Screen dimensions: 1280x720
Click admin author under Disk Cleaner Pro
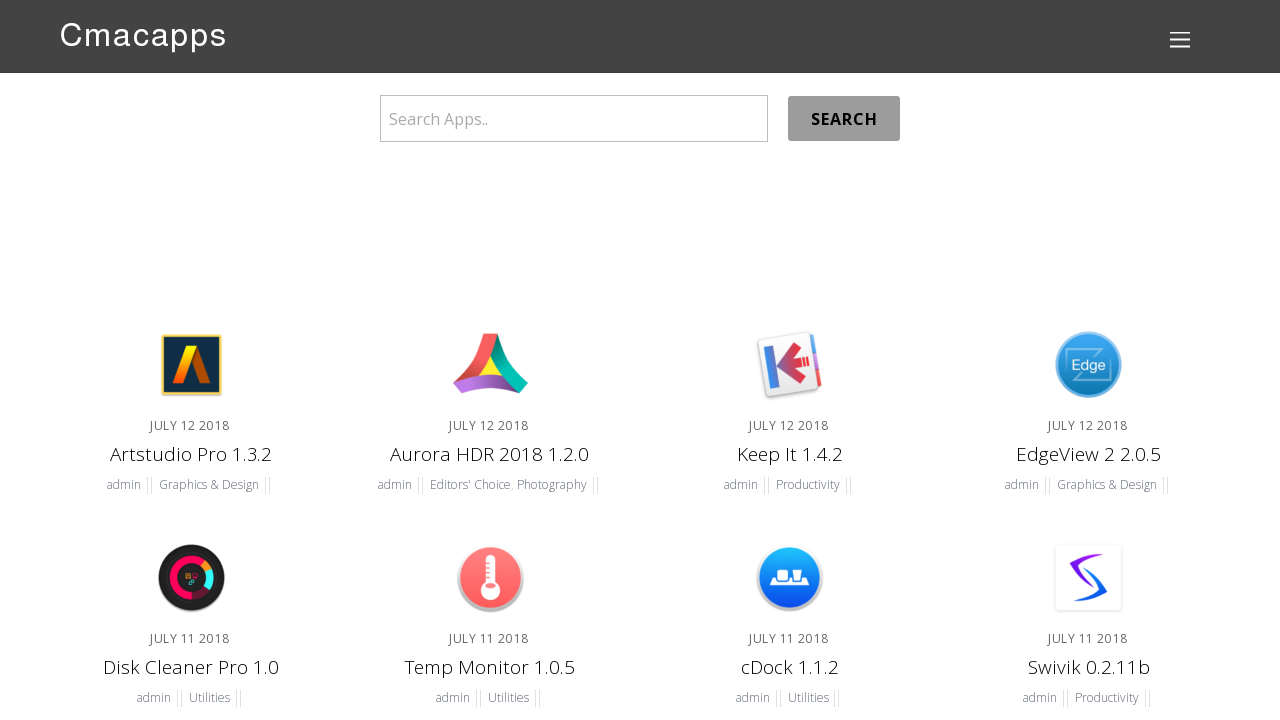click(154, 698)
